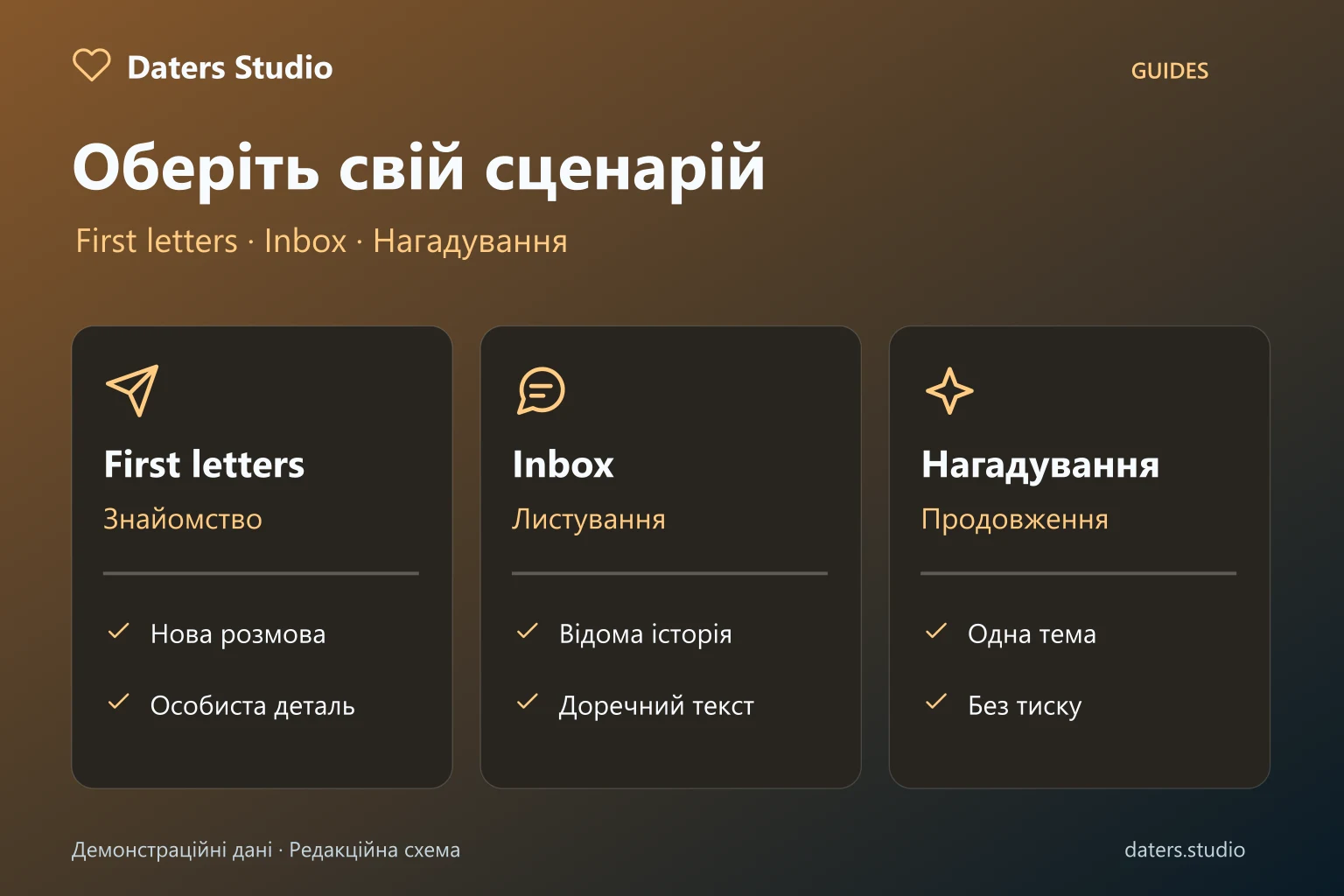The width and height of the screenshot is (1344, 896).
Task: Click the Особиста деталь list item
Action: point(253,705)
